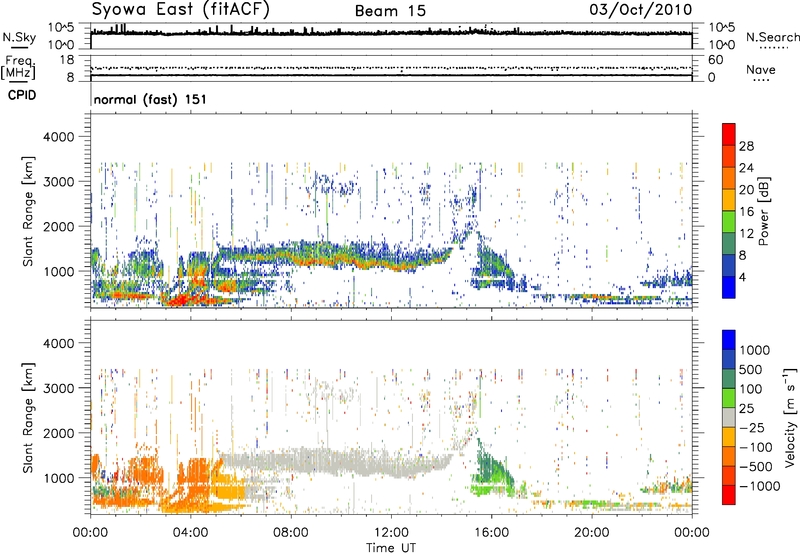The height and width of the screenshot is (554, 800).
Task: Select the 'Beam 15' heading
Action: (x=390, y=11)
